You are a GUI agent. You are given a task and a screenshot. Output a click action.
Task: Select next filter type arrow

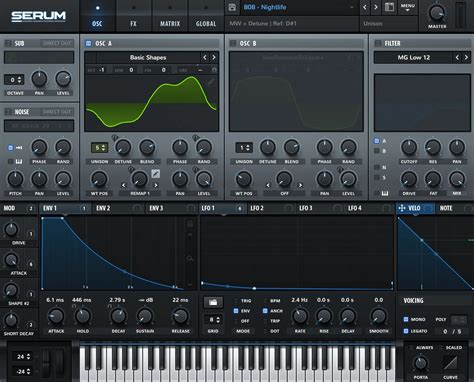pyautogui.click(x=466, y=57)
